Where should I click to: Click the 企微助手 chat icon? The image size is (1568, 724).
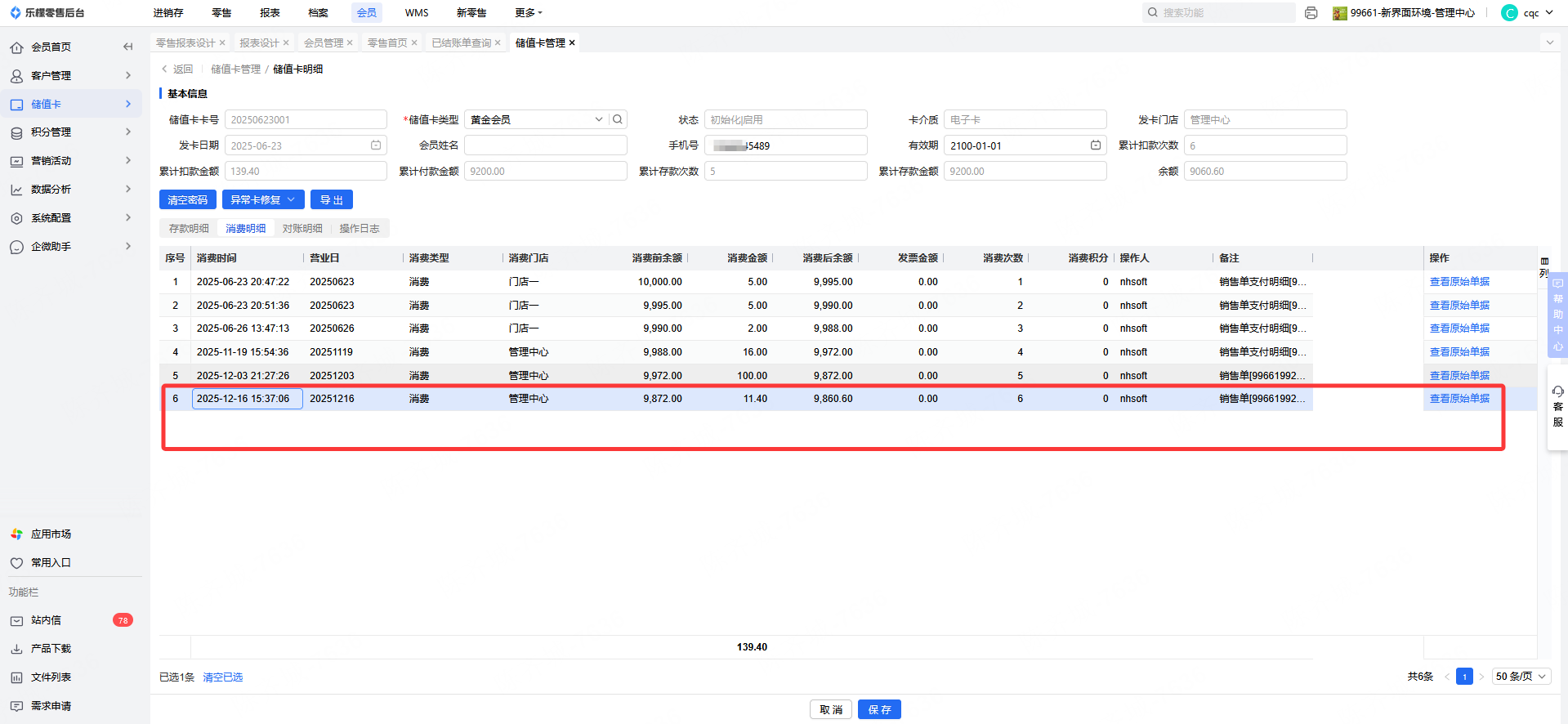[x=16, y=247]
